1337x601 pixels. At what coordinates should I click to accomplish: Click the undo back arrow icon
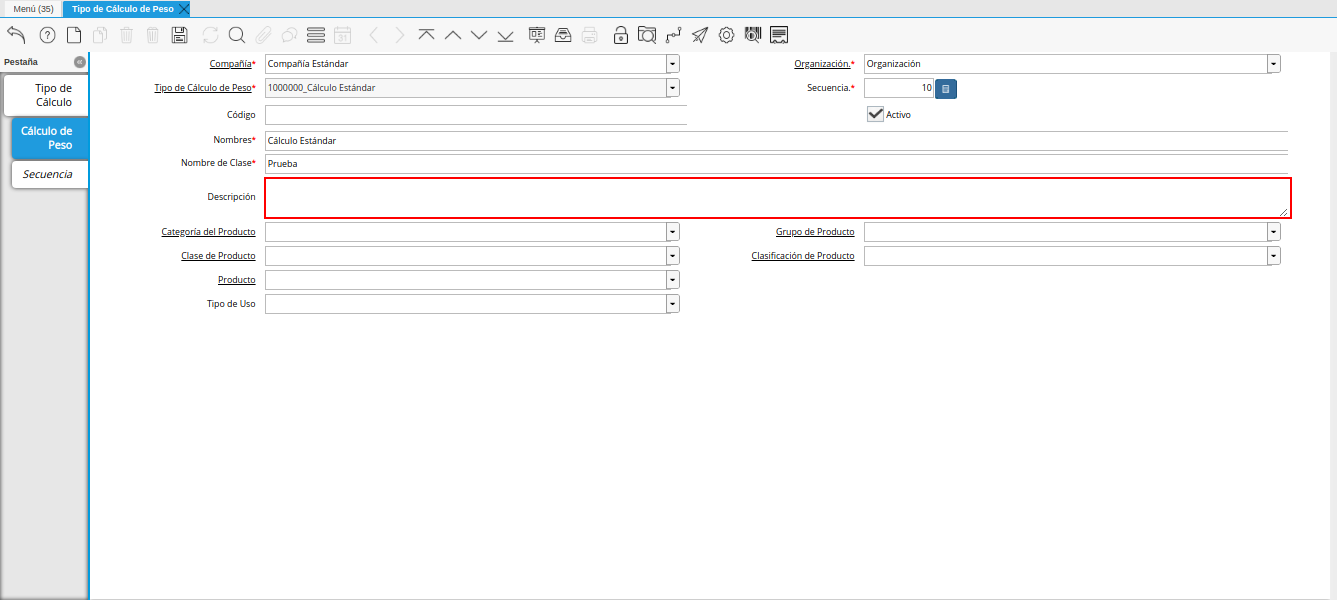point(17,35)
